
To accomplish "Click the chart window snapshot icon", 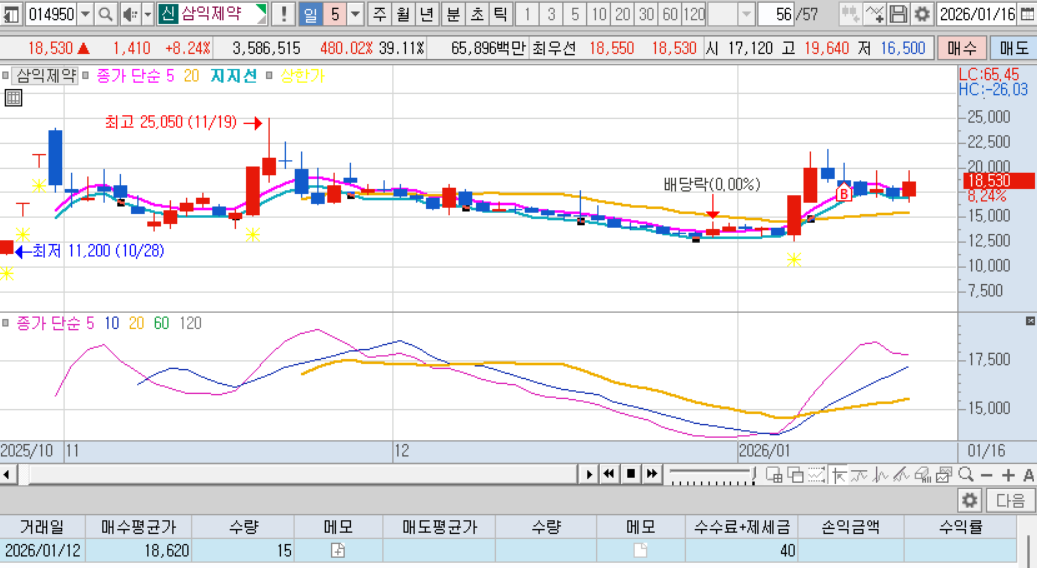I will pos(944,475).
